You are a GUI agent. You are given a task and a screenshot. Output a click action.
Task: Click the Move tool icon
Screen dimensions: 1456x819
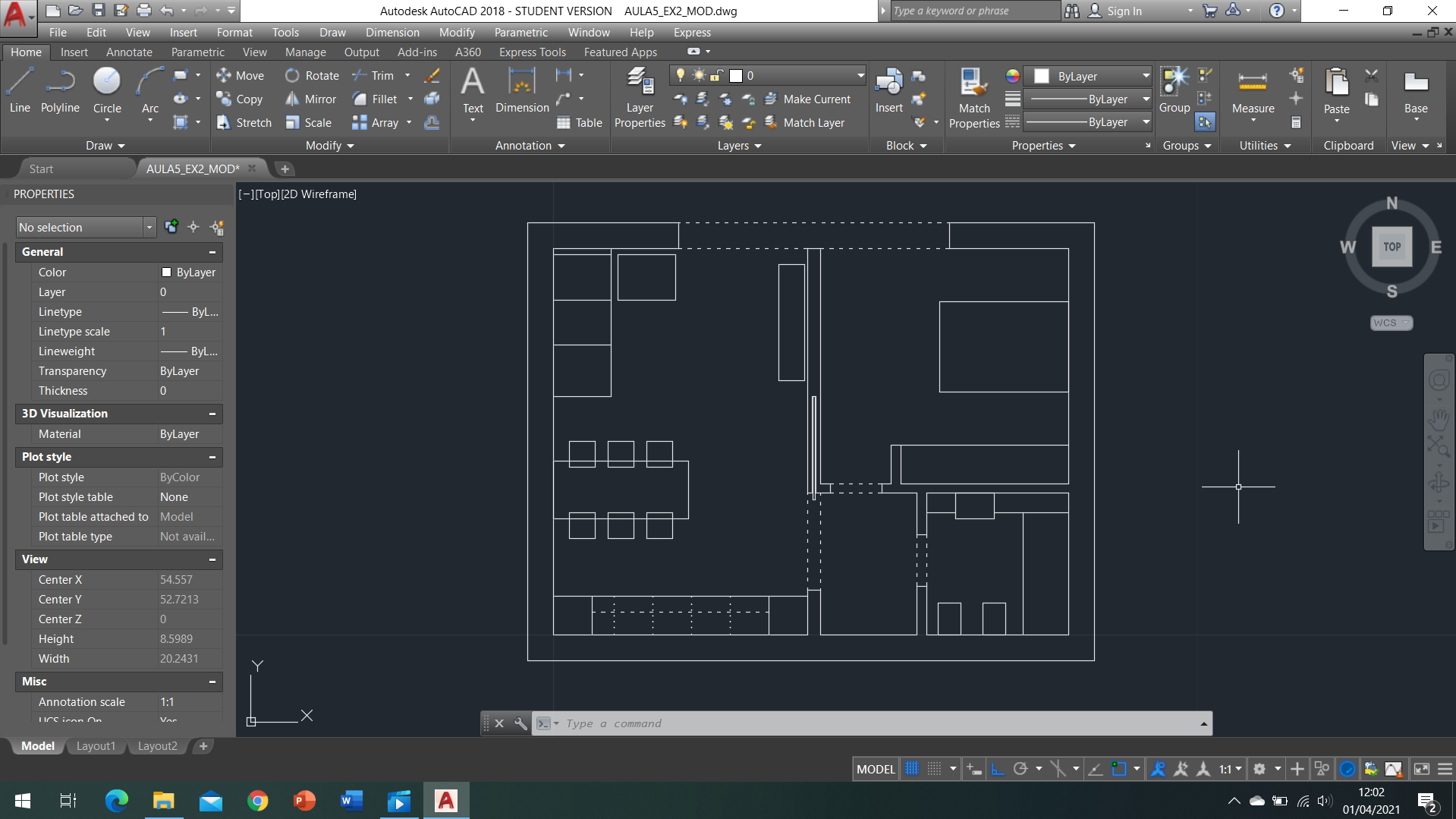click(240, 76)
